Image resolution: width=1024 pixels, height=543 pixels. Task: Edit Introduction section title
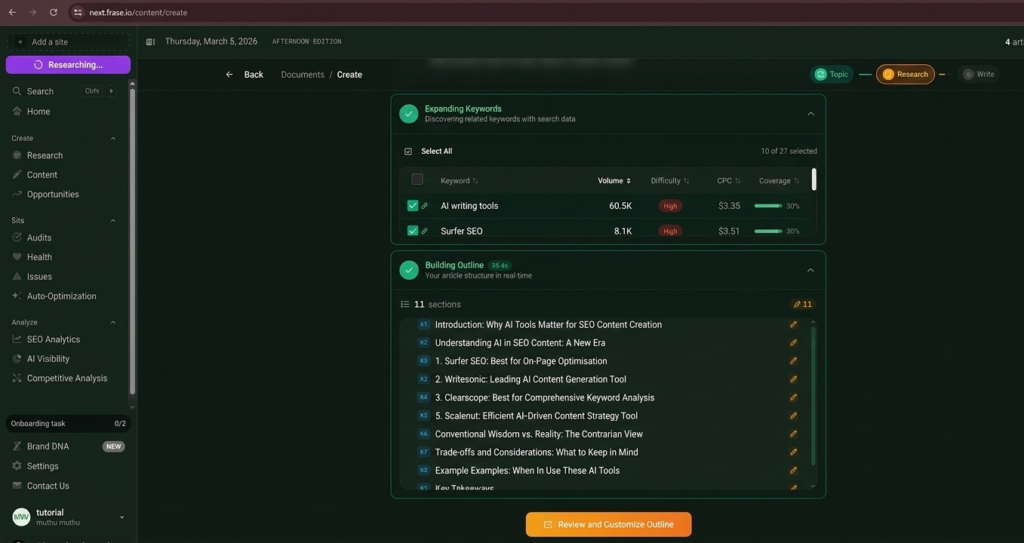click(x=793, y=325)
